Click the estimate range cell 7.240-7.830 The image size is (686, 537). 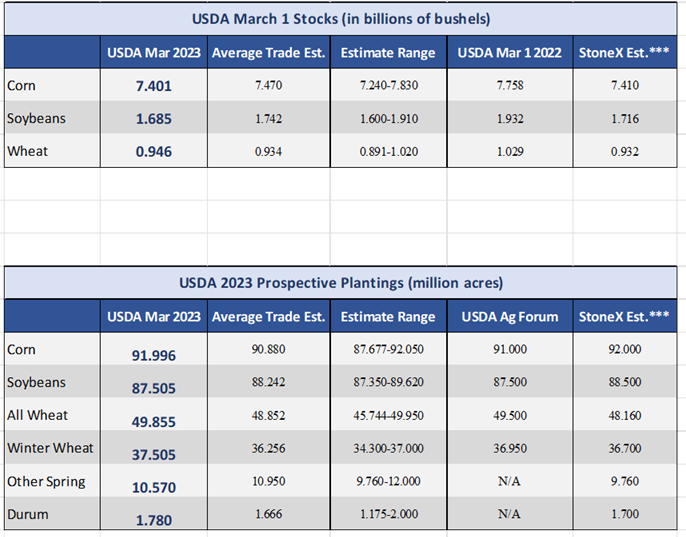point(388,85)
